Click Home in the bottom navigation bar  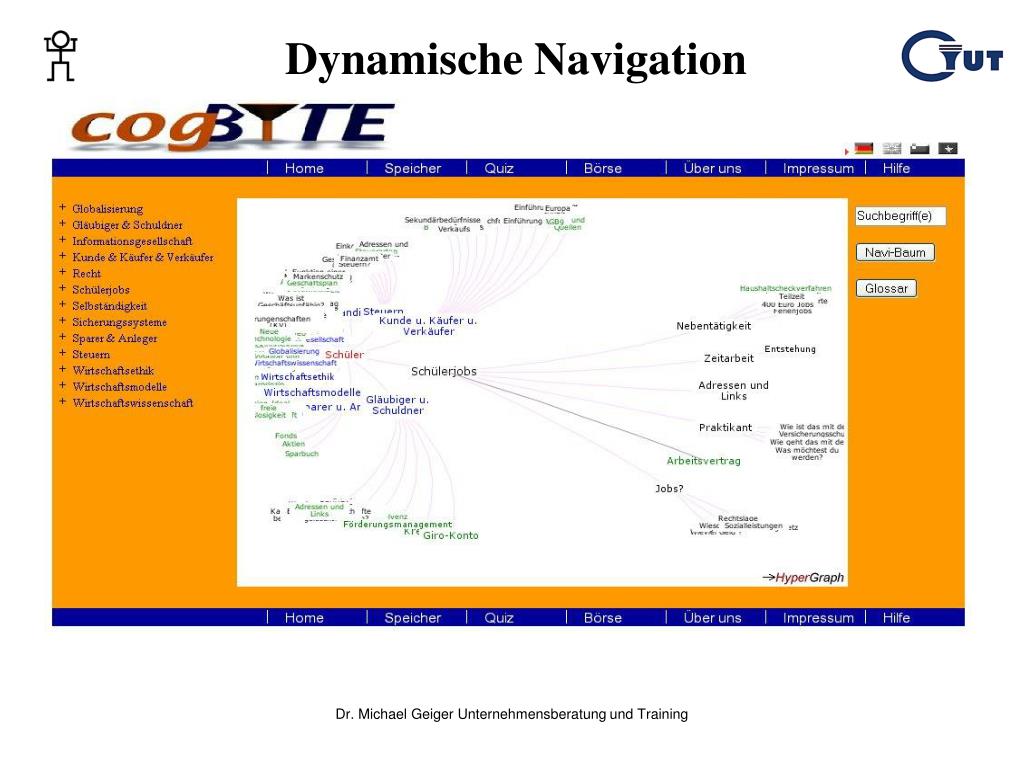[304, 618]
